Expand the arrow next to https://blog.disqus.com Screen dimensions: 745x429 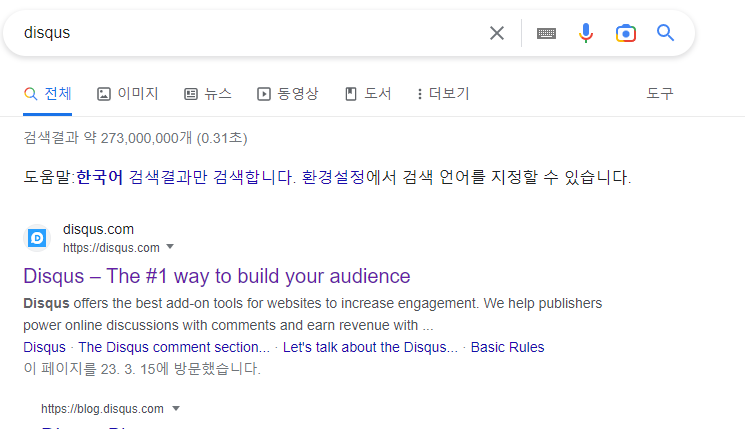point(176,409)
